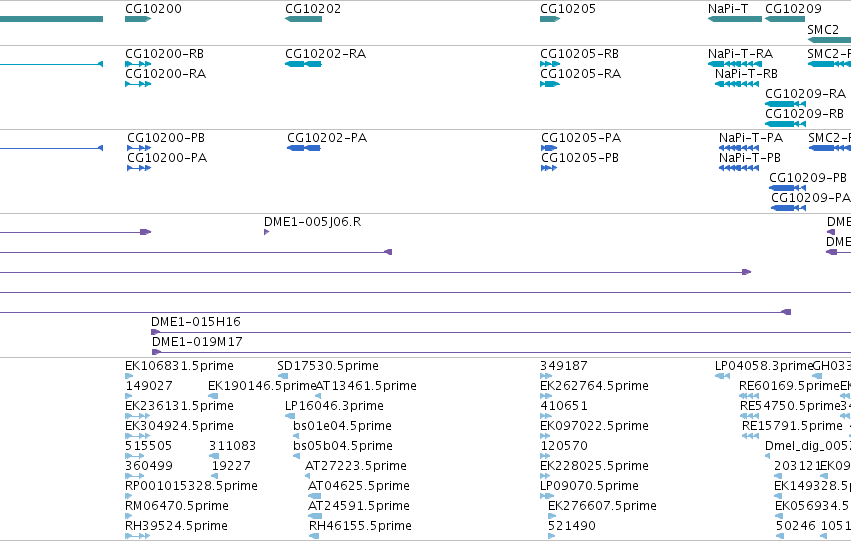
Task: Click the CG10202 gene label
Action: click(x=313, y=9)
